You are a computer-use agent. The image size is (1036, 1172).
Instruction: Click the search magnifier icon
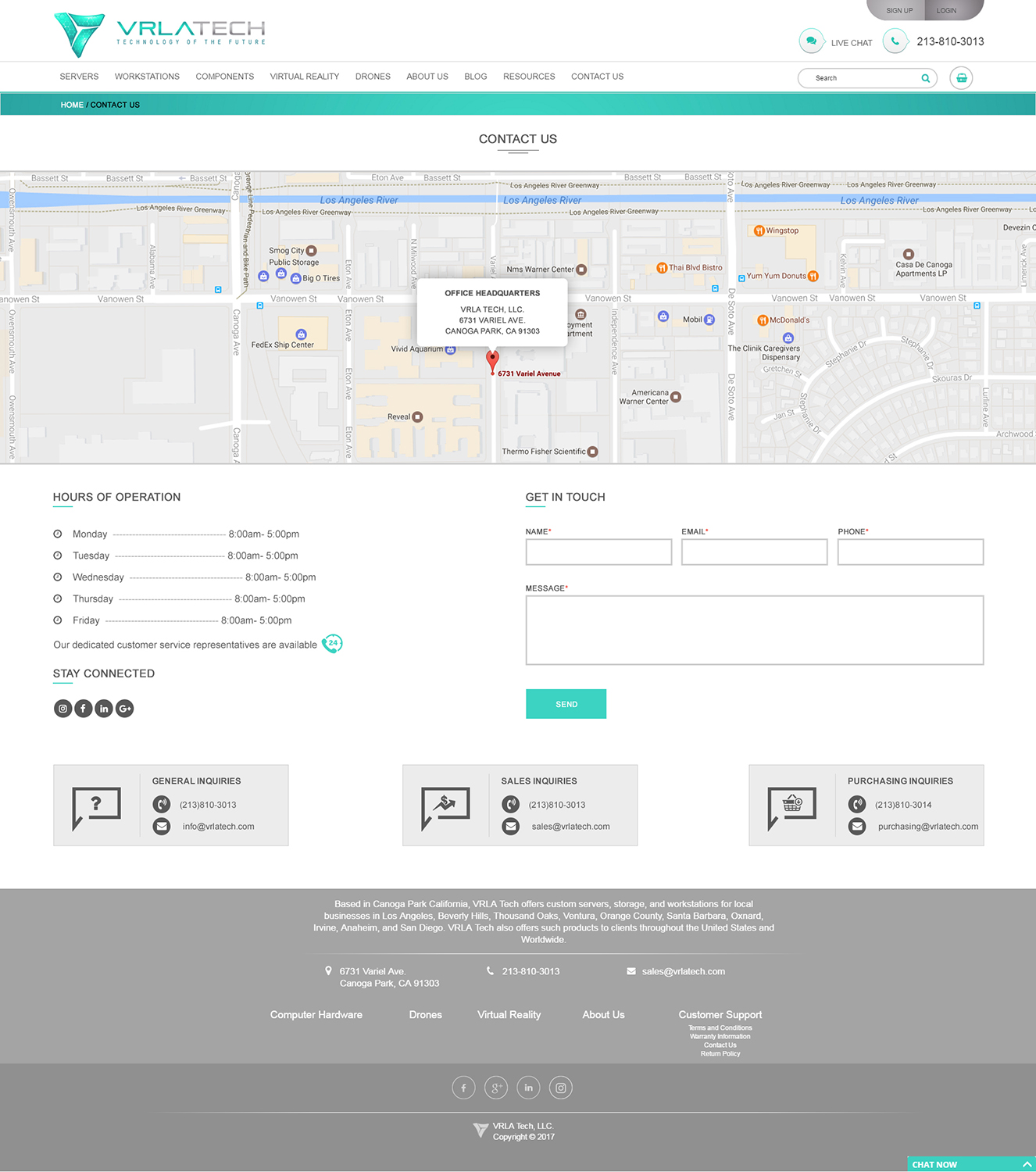925,78
